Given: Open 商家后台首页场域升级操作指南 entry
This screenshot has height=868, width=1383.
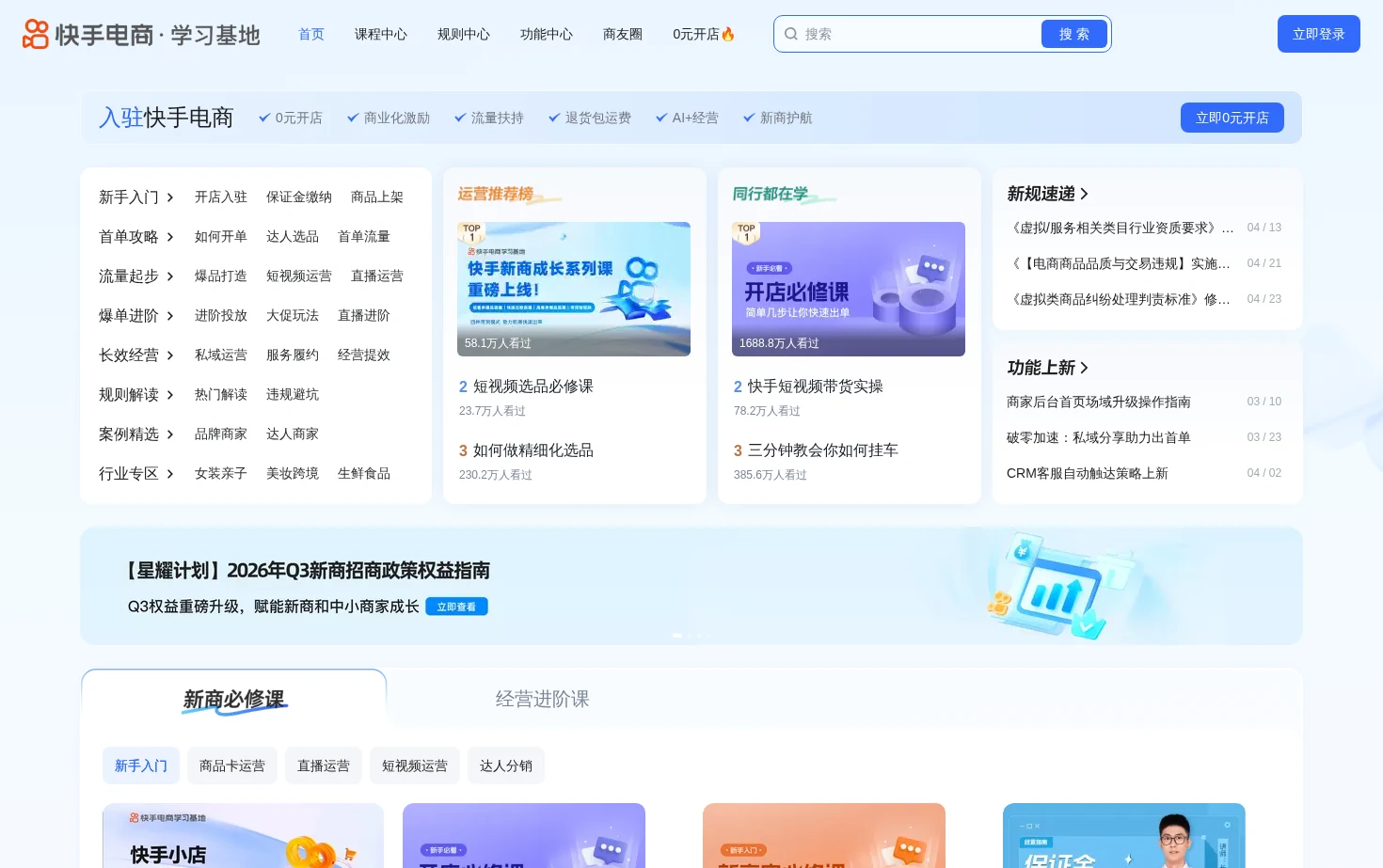Looking at the screenshot, I should (1099, 402).
